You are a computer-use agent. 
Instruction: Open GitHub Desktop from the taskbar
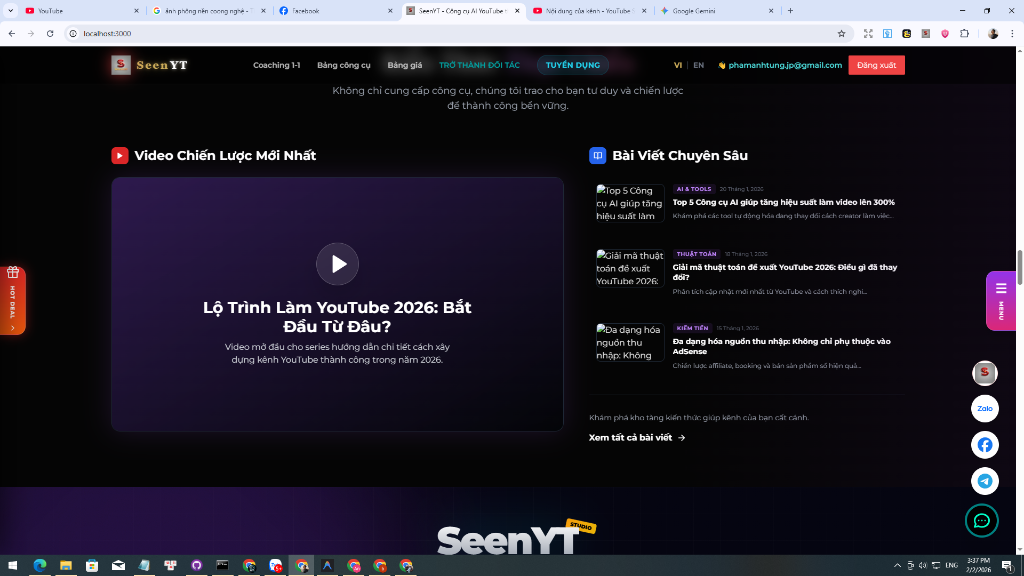pos(196,565)
